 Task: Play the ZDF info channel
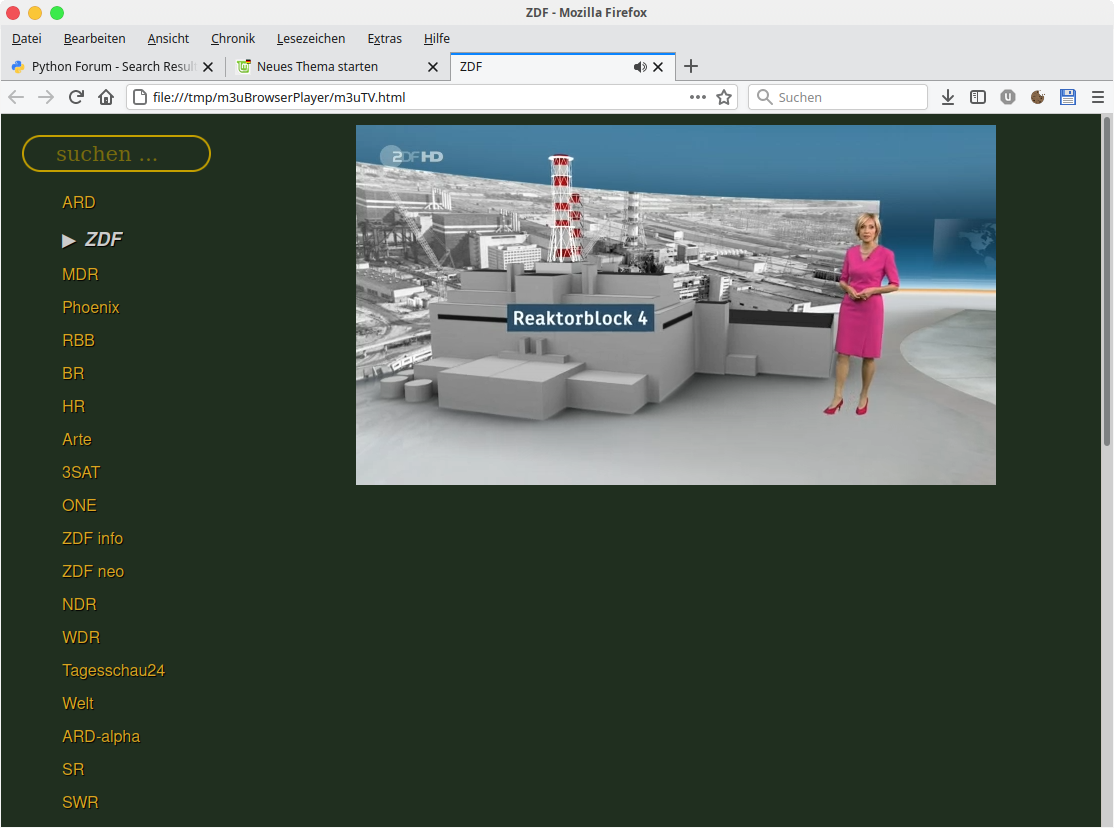click(92, 539)
